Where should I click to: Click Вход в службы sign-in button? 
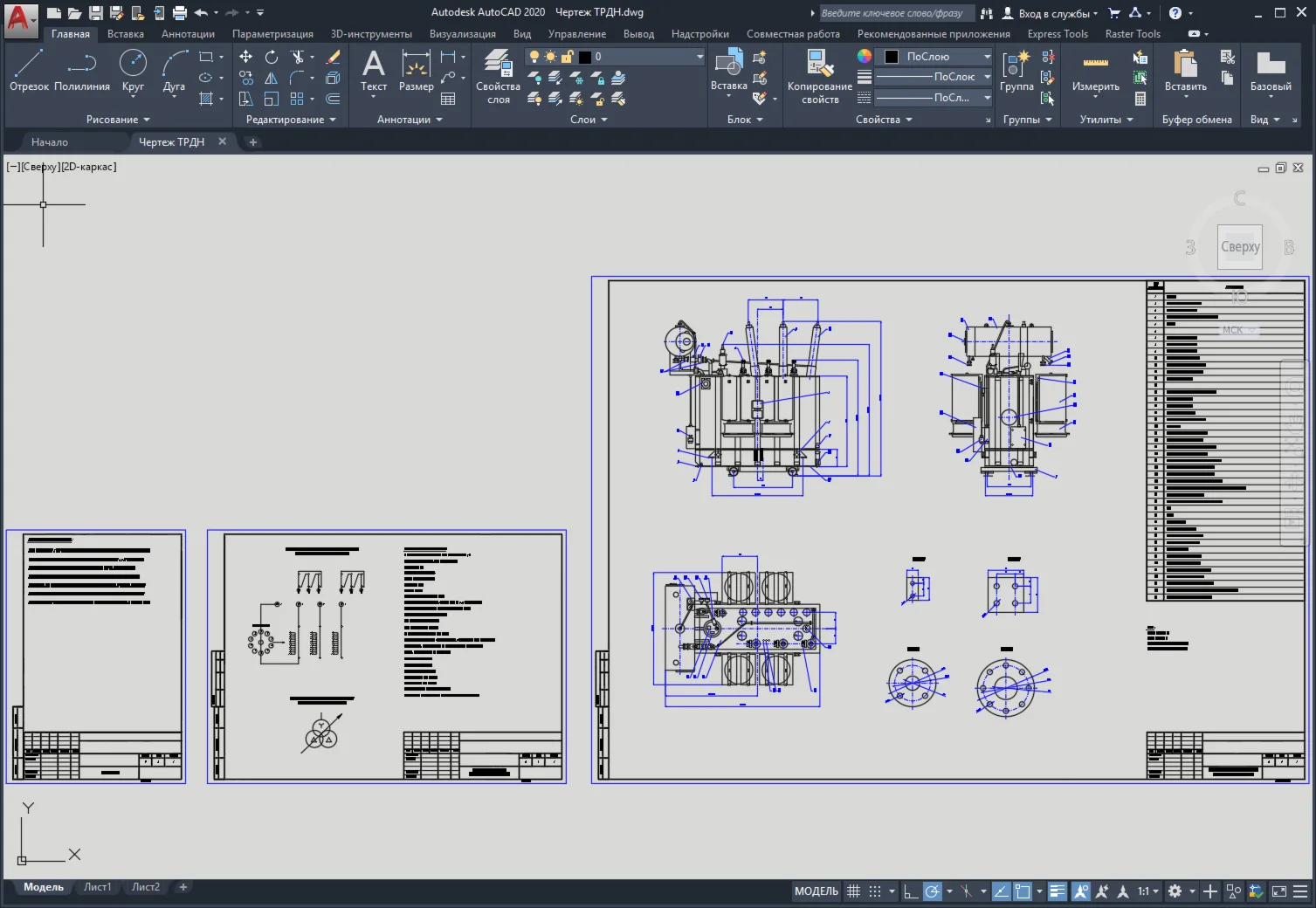(x=1049, y=13)
